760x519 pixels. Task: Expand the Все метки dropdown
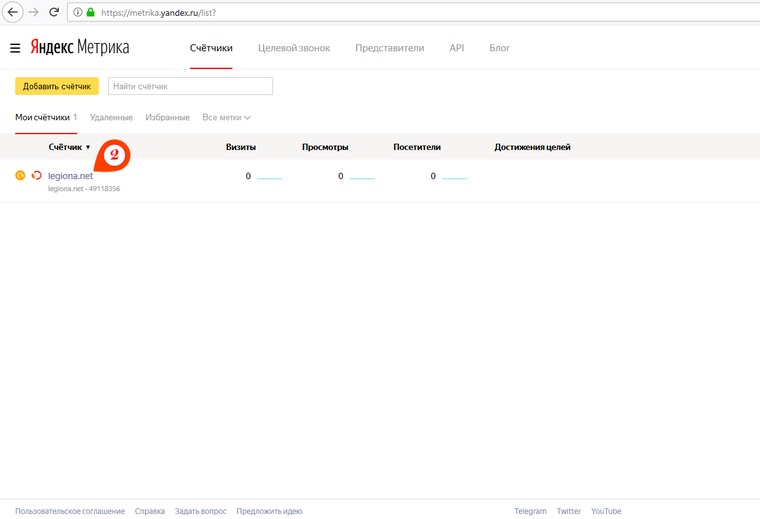pyautogui.click(x=226, y=118)
